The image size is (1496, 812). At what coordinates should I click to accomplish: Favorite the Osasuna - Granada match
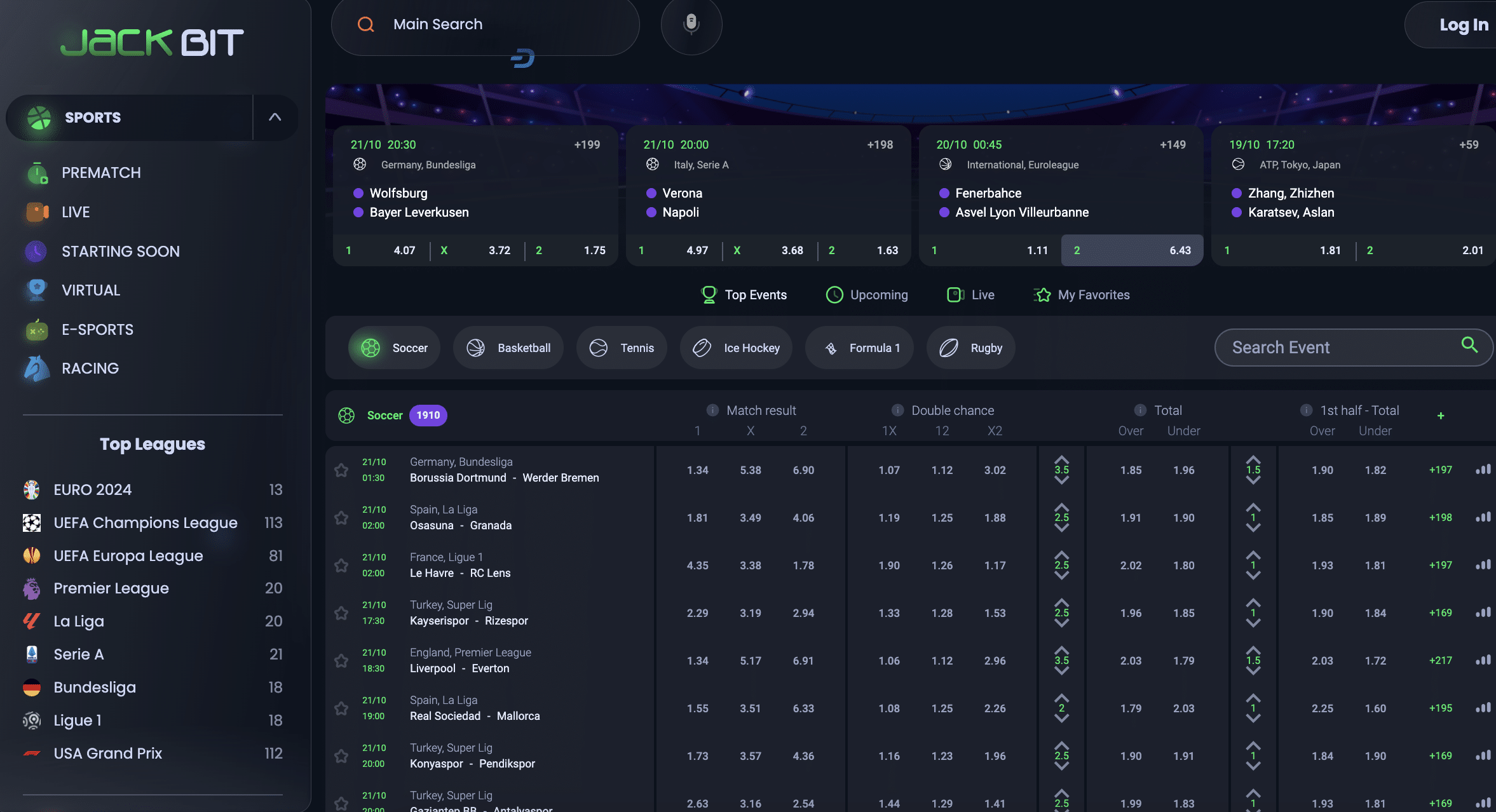pyautogui.click(x=341, y=518)
